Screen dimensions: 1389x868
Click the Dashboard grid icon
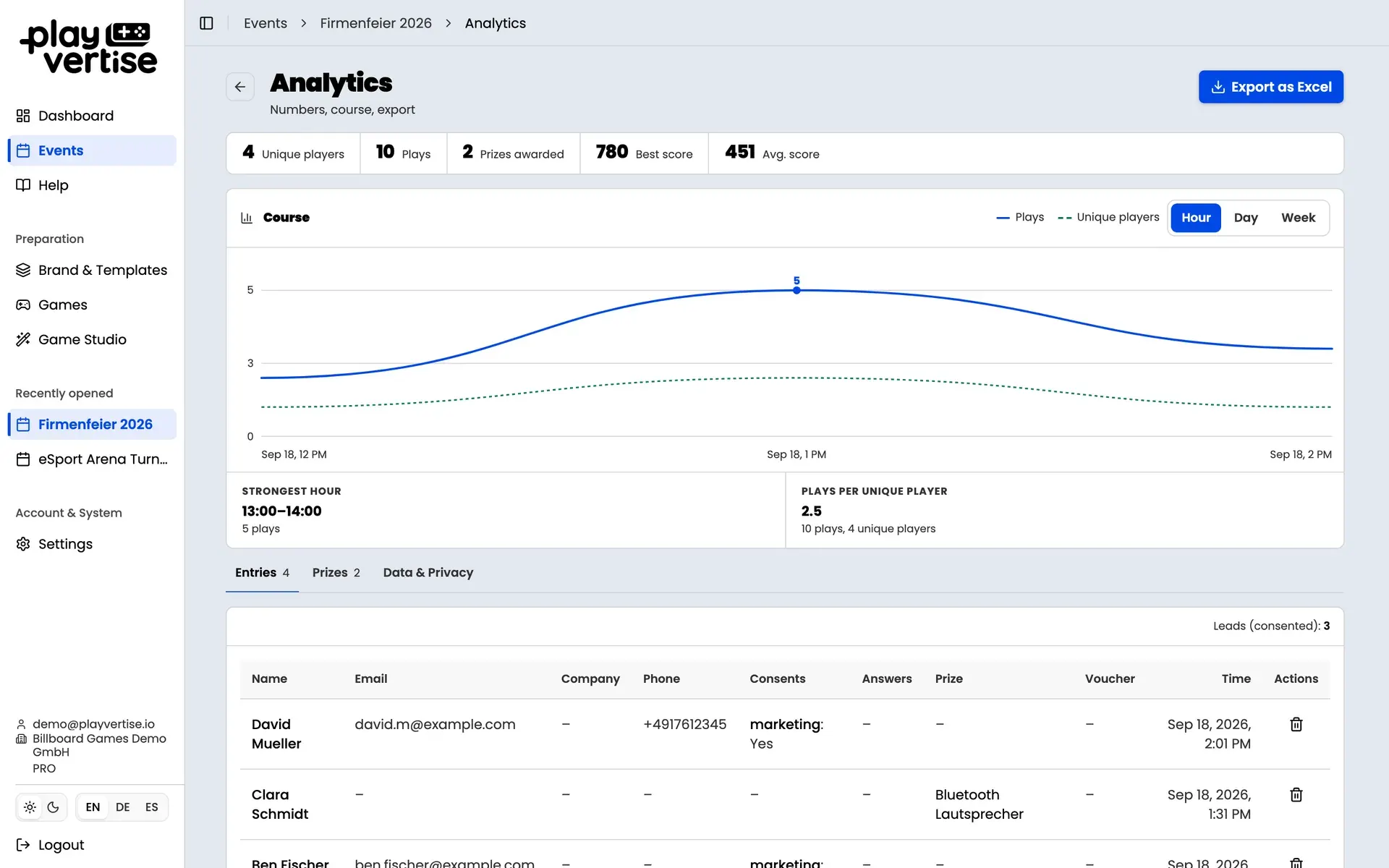[x=23, y=116]
